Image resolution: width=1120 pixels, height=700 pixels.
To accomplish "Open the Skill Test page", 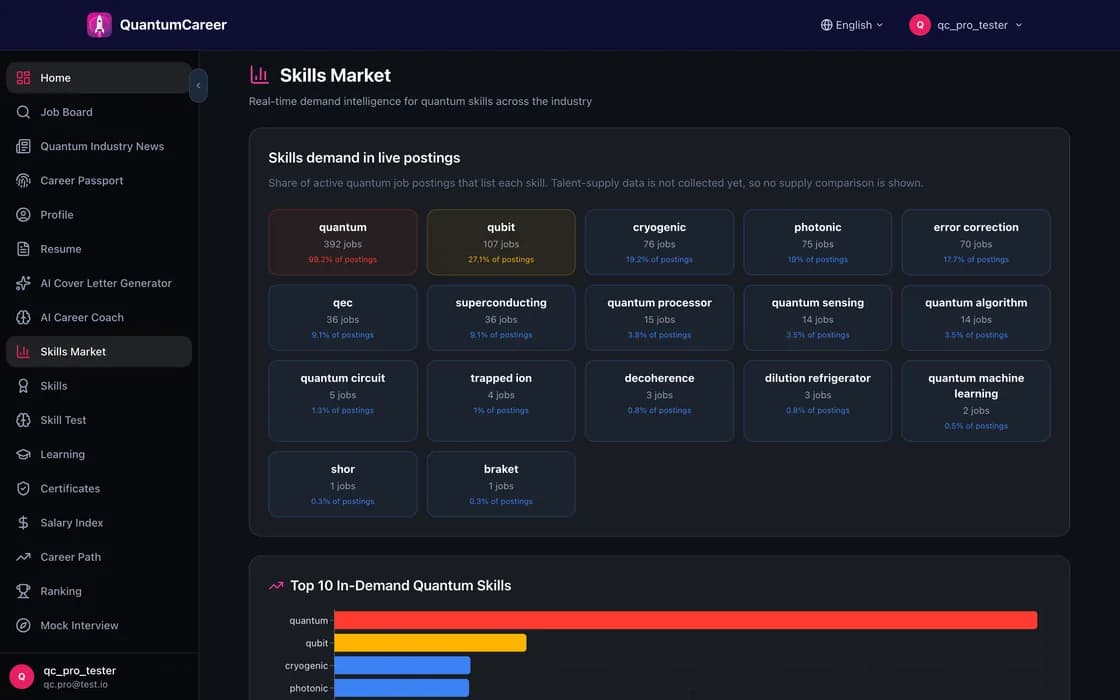I will (99, 421).
